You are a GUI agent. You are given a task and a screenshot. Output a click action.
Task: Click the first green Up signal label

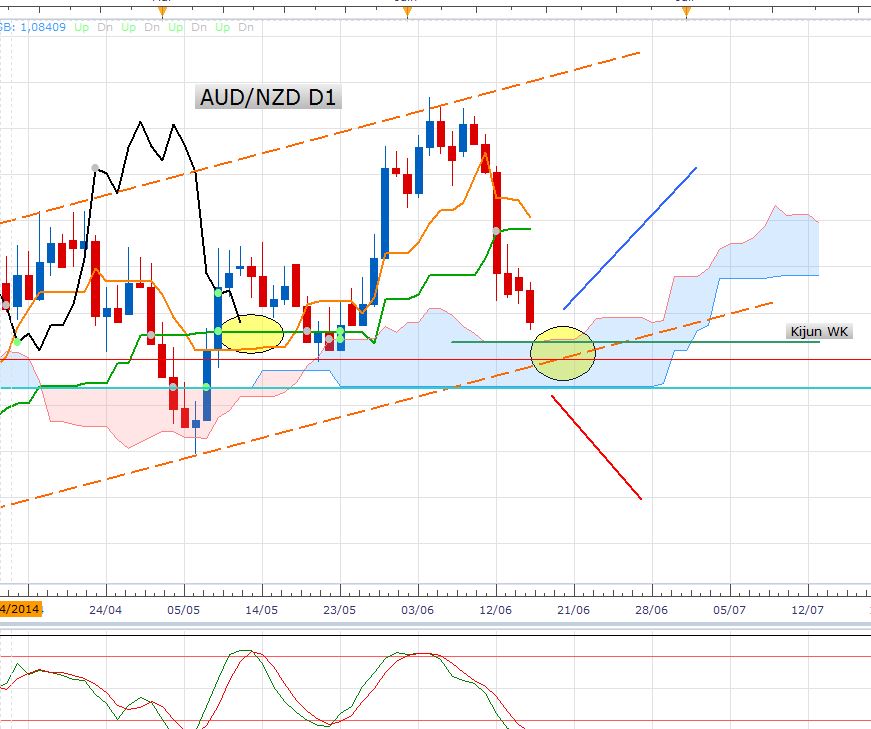point(82,27)
